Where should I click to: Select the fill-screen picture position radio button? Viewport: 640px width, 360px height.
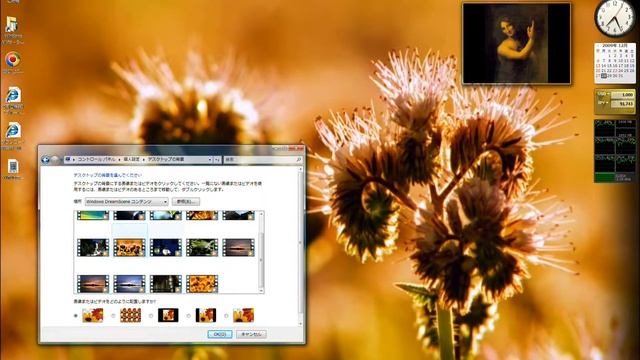76,316
